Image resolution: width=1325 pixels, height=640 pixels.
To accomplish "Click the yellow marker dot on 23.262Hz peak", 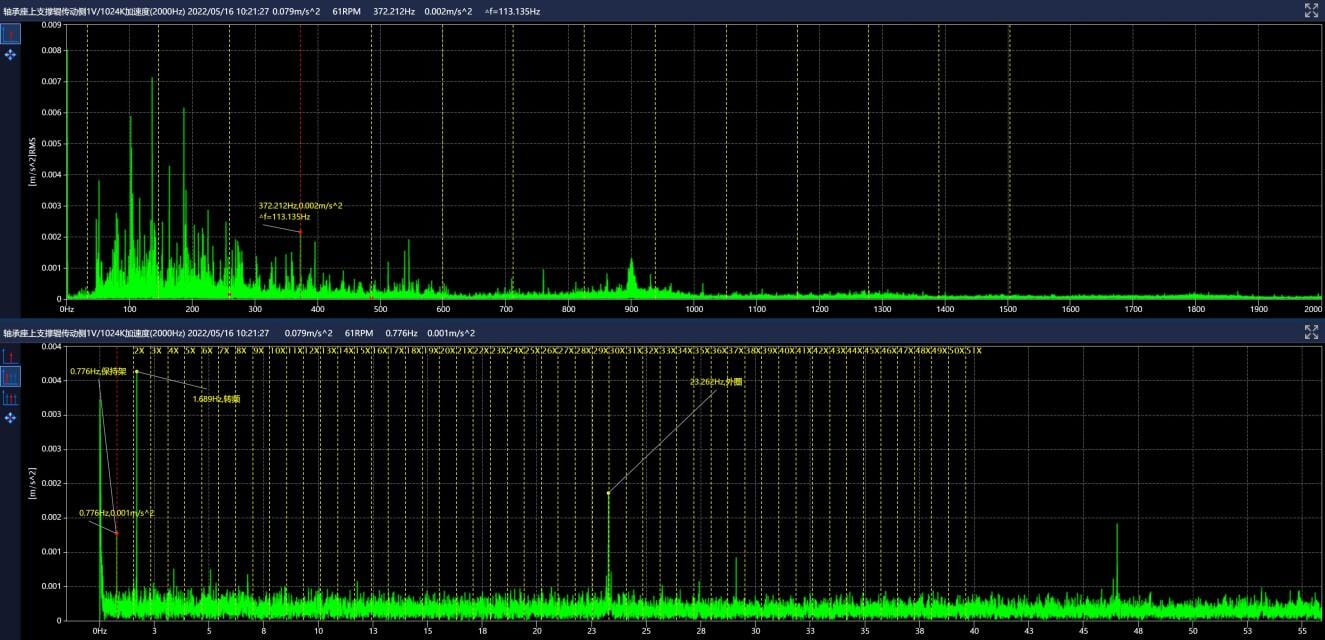I will point(608,492).
